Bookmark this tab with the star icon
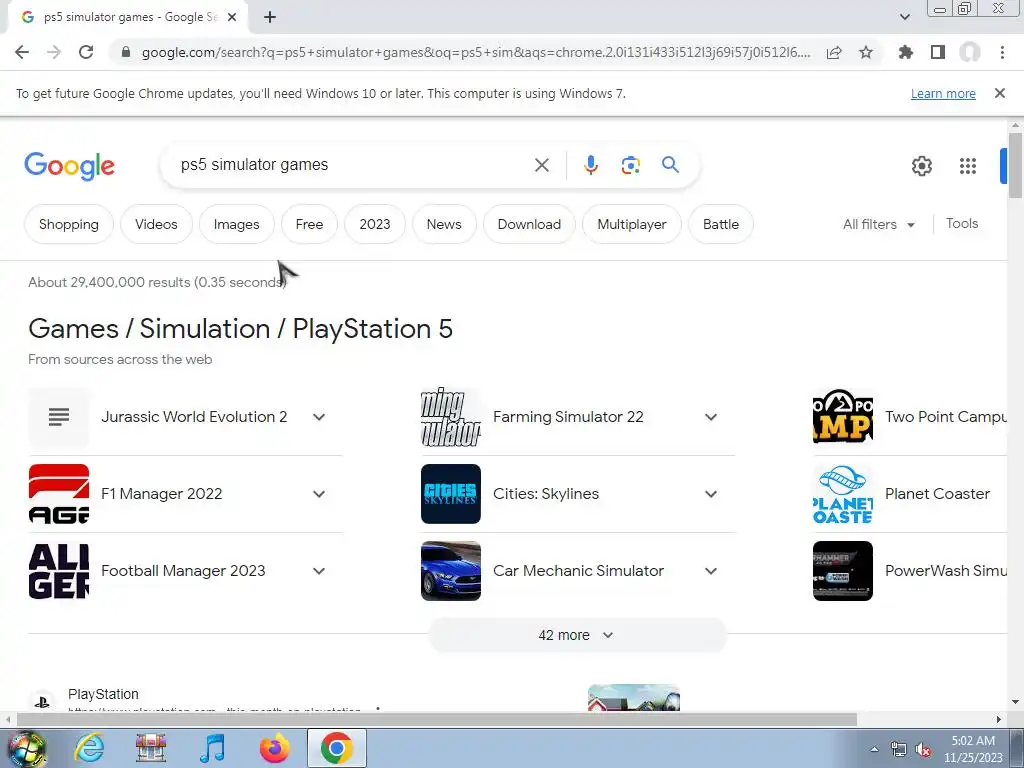Viewport: 1024px width, 768px height. (x=866, y=52)
